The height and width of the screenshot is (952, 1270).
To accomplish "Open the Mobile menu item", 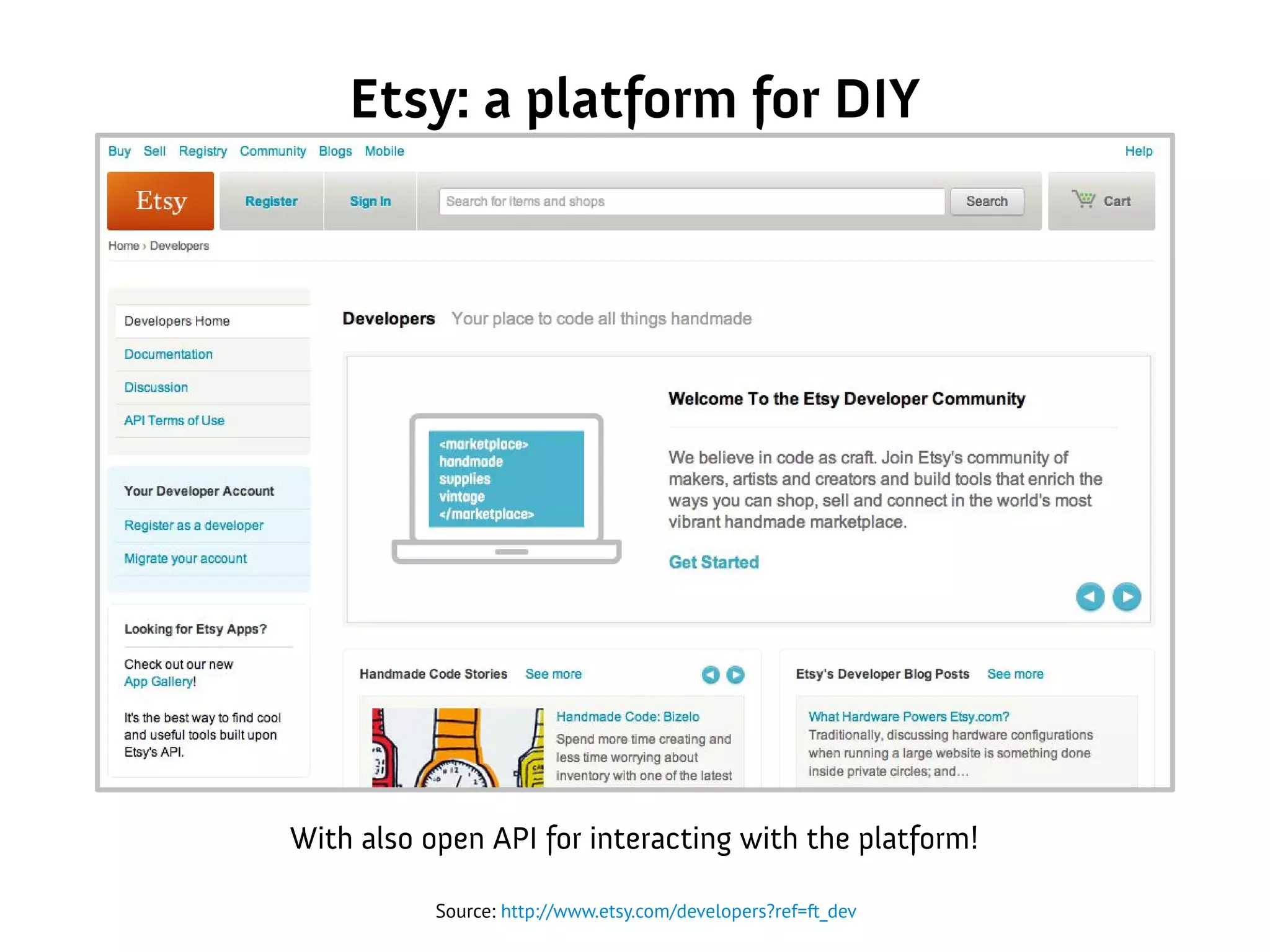I will point(384,151).
